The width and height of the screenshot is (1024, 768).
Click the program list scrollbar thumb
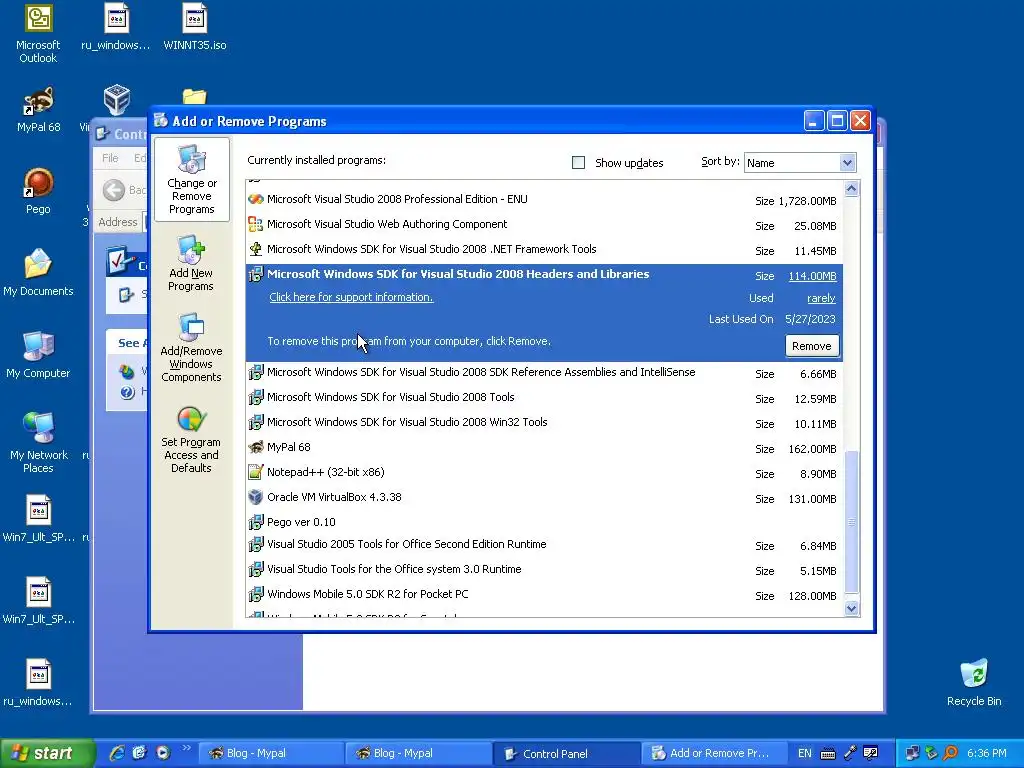[851, 522]
